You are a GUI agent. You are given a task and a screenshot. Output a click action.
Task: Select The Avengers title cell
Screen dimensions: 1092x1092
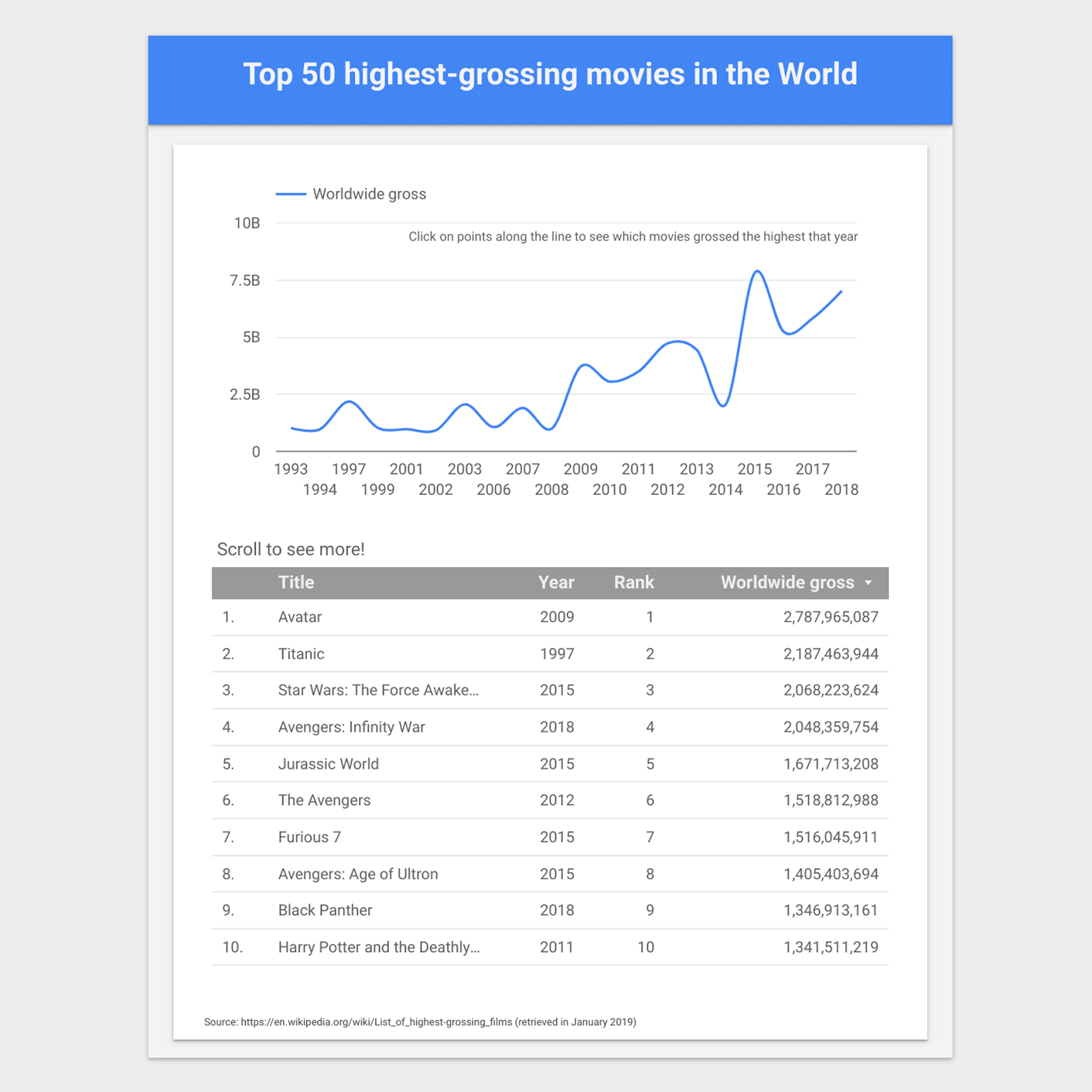(x=324, y=800)
